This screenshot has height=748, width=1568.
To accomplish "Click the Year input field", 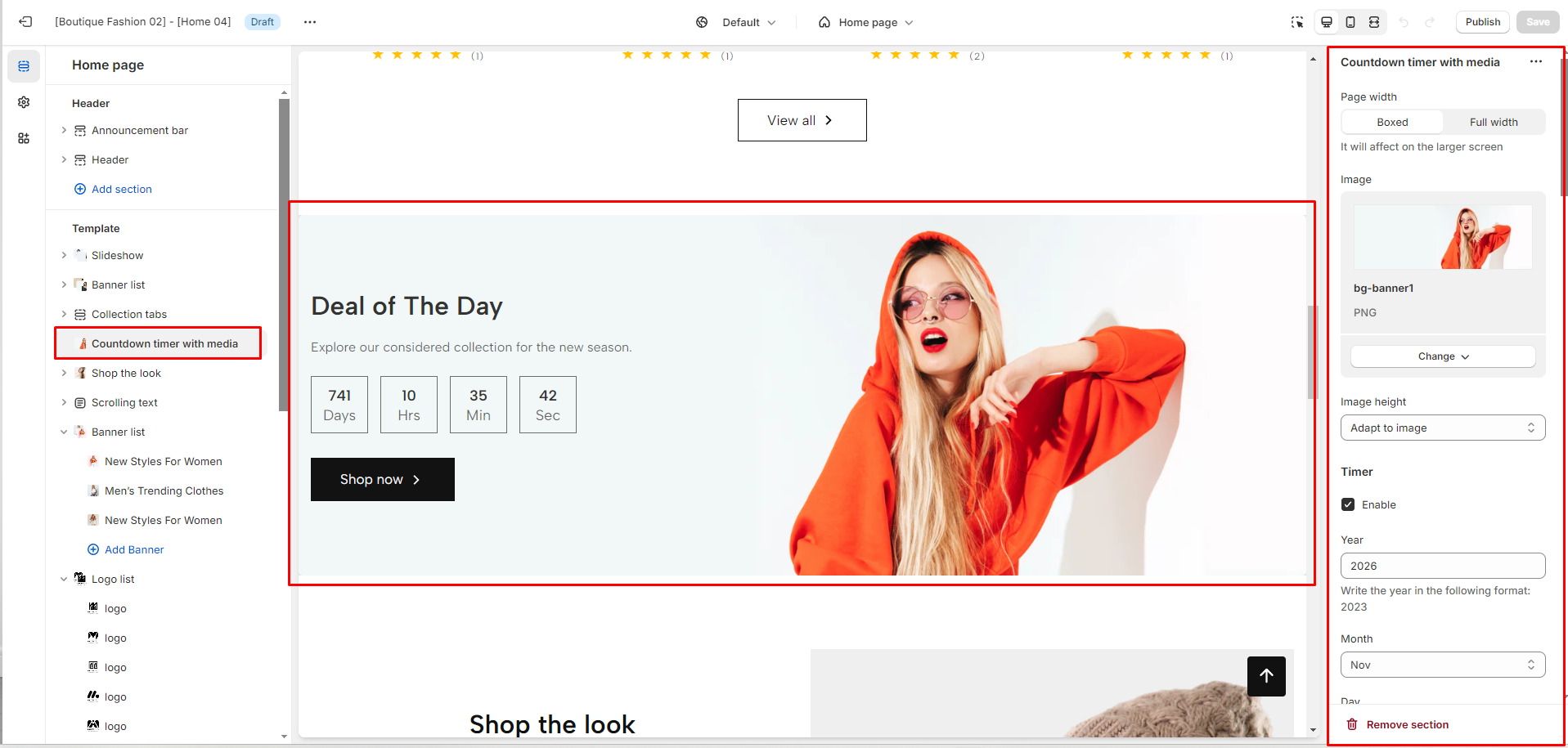I will (1443, 566).
